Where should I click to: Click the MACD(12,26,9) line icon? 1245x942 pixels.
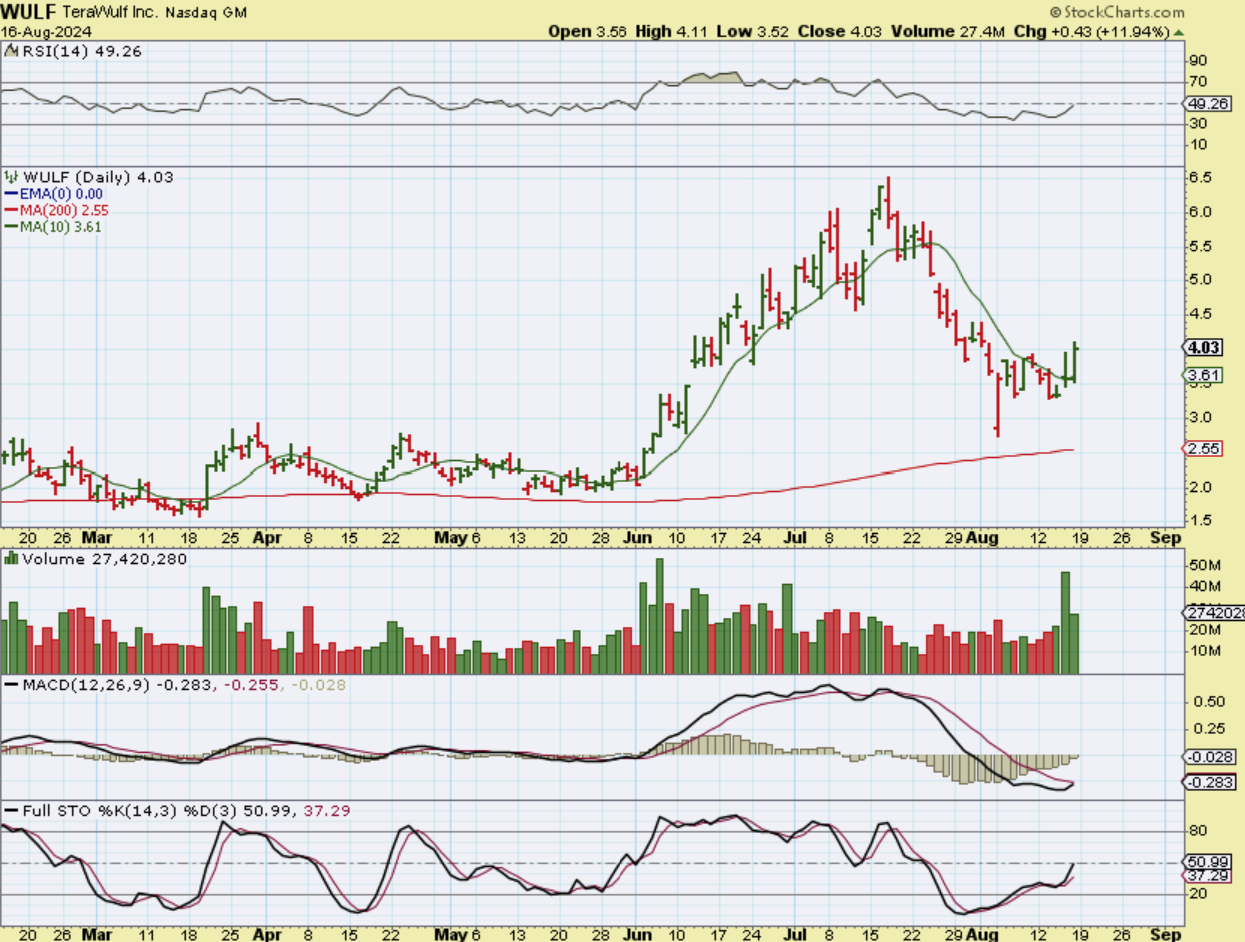coord(11,684)
